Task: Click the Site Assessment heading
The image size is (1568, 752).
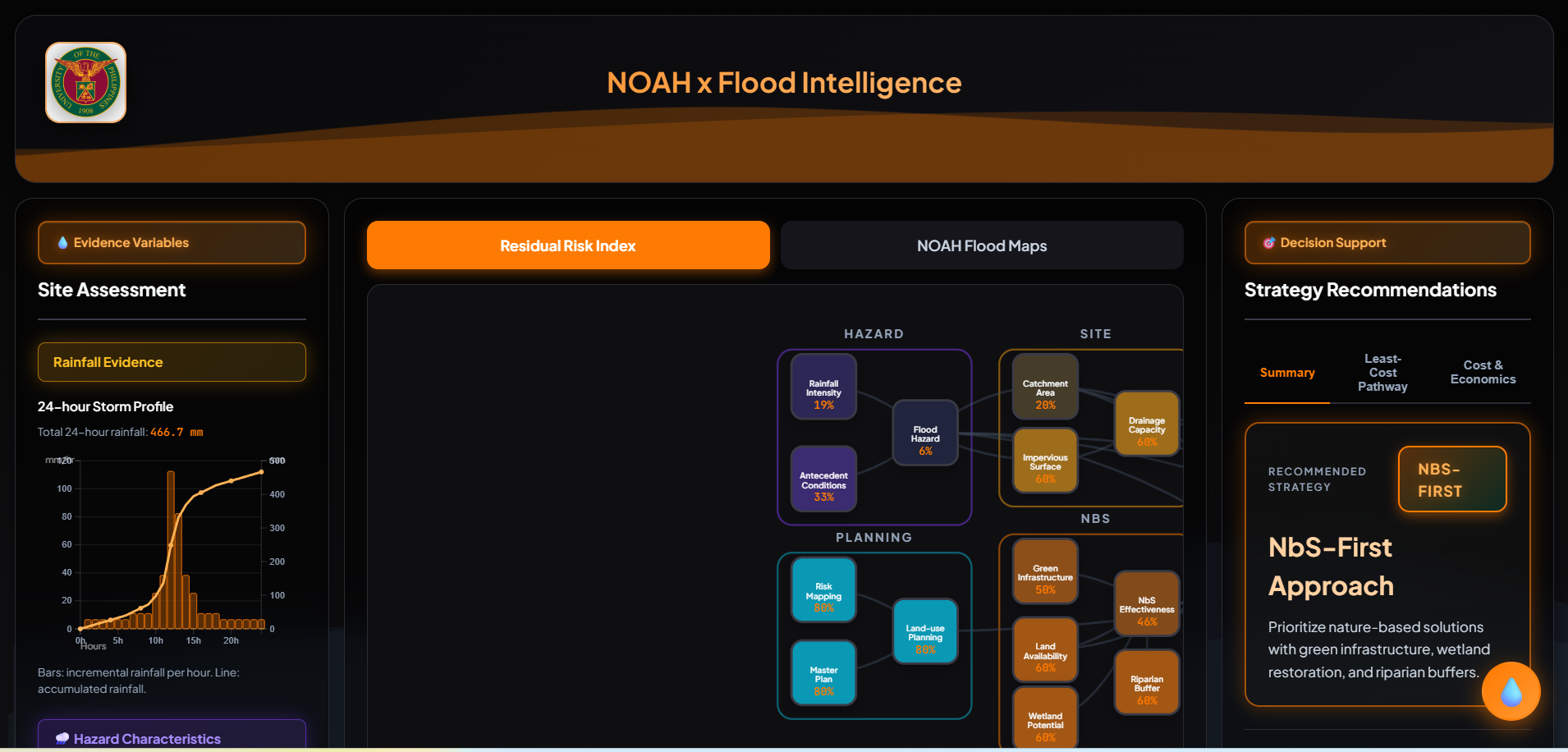Action: click(x=112, y=290)
